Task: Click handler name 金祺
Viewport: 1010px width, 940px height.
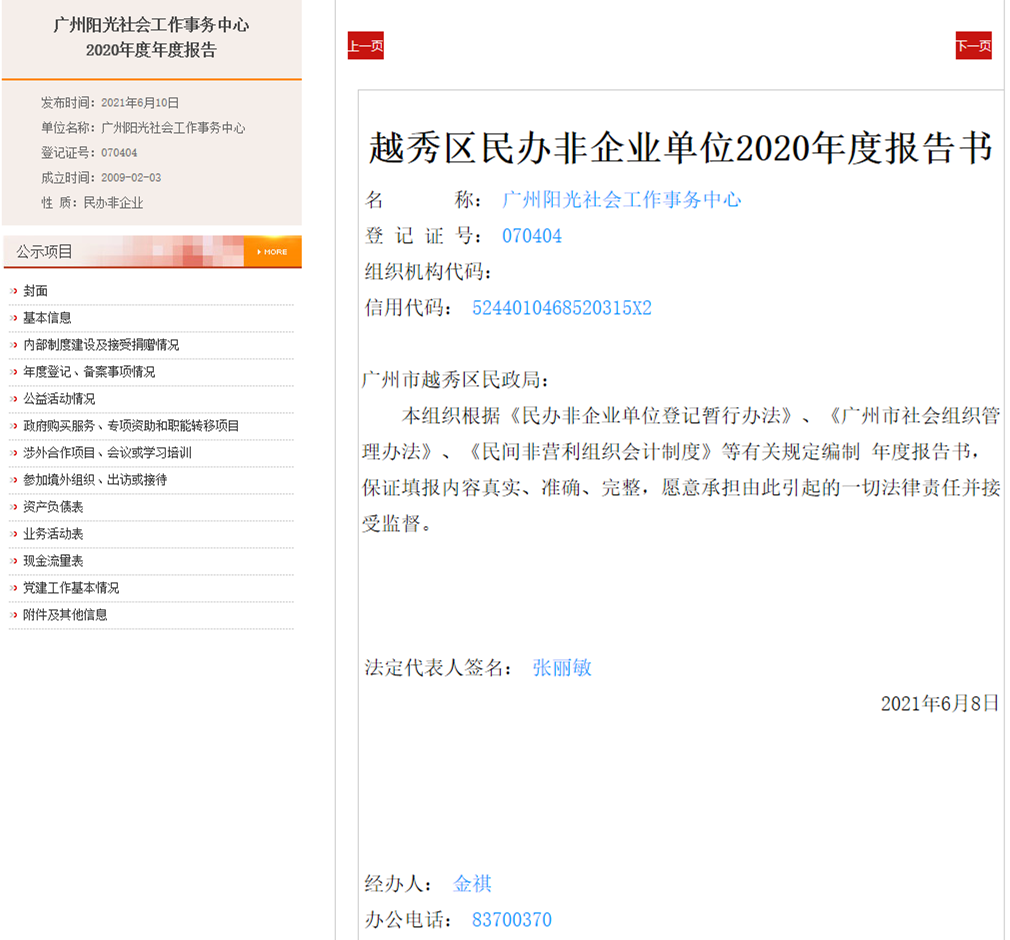Action: click(472, 884)
